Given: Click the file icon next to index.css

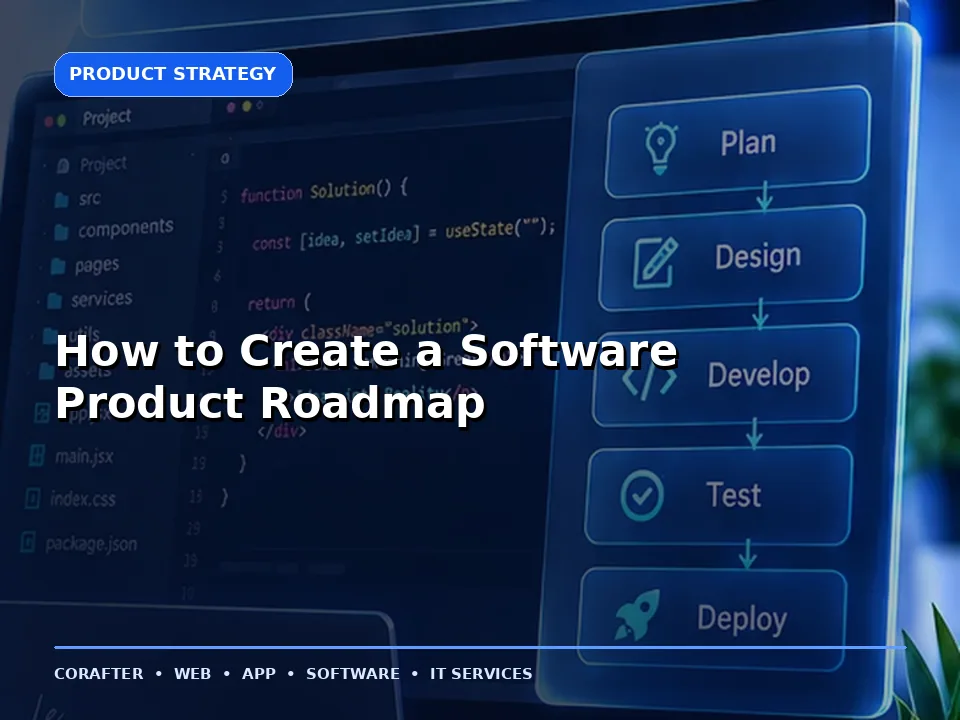Looking at the screenshot, I should click(x=32, y=498).
